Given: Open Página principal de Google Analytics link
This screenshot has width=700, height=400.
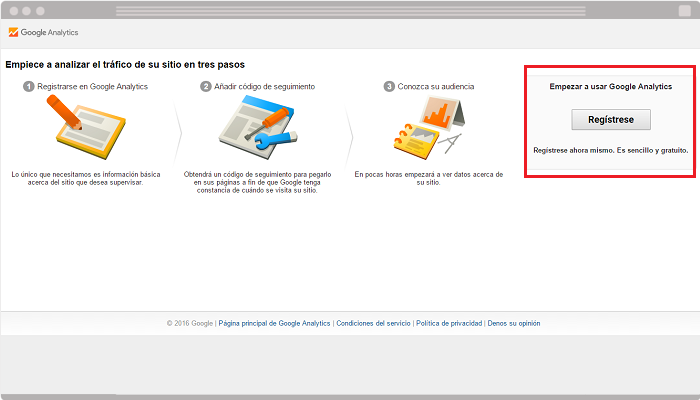Looking at the screenshot, I should click(x=274, y=323).
